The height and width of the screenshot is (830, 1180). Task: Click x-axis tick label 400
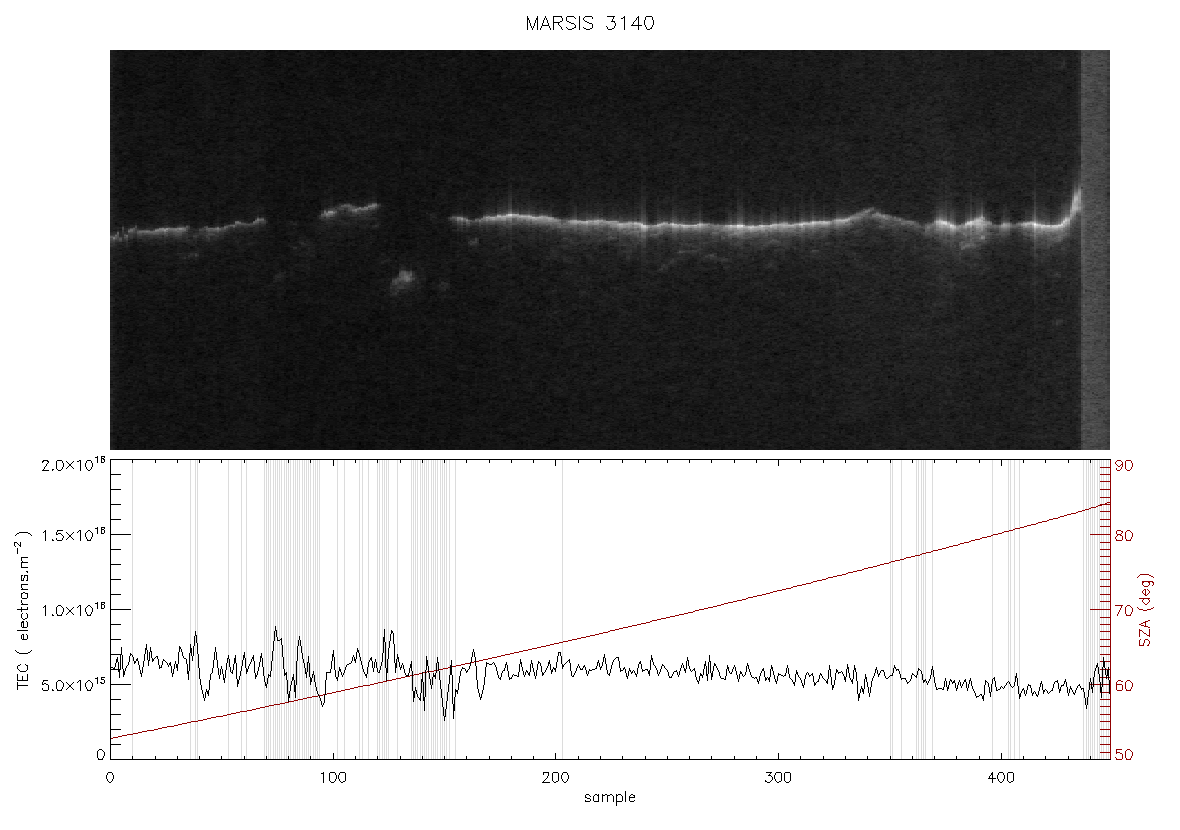1000,778
